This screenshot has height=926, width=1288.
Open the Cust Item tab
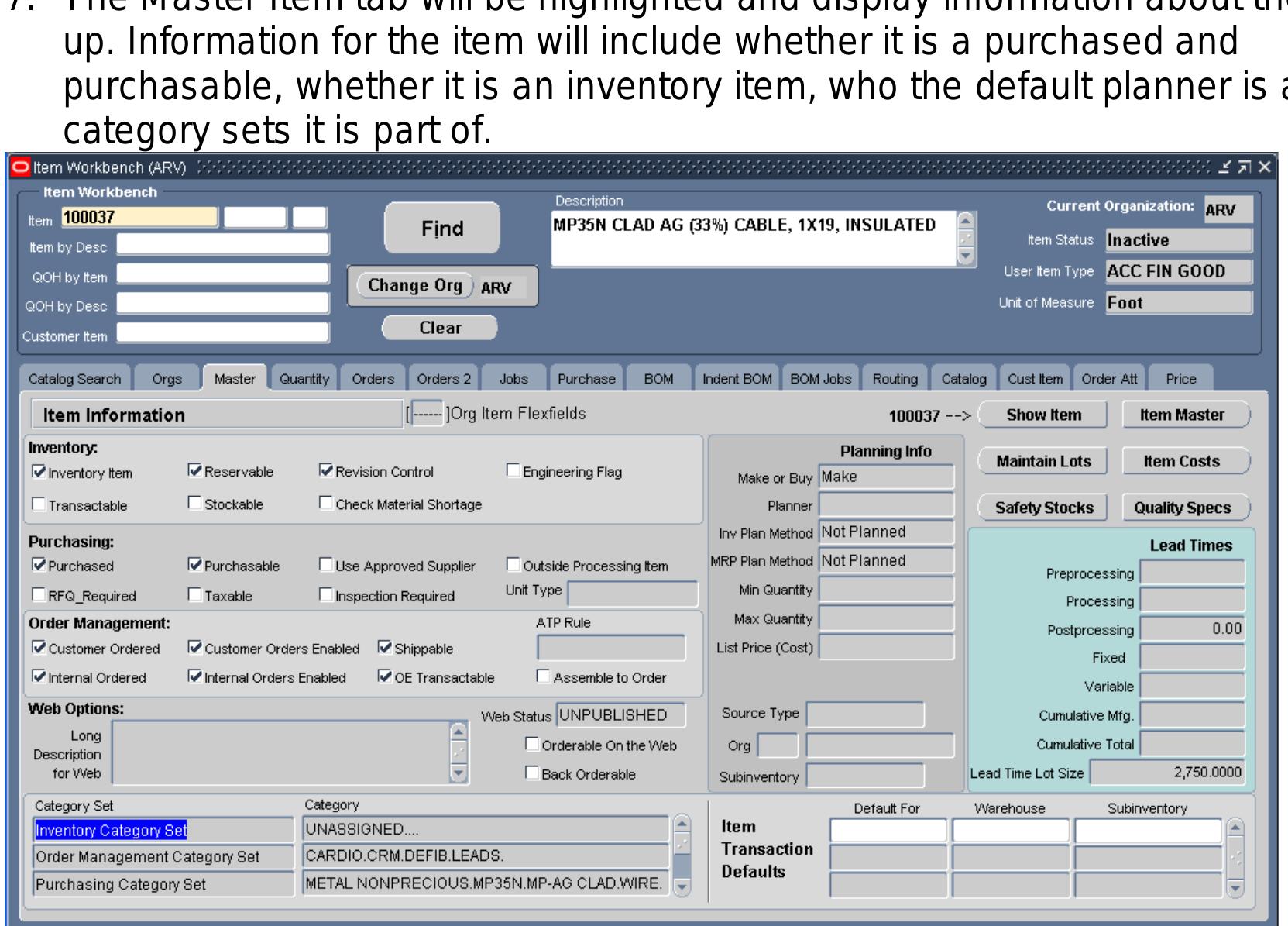pyautogui.click(x=1035, y=379)
